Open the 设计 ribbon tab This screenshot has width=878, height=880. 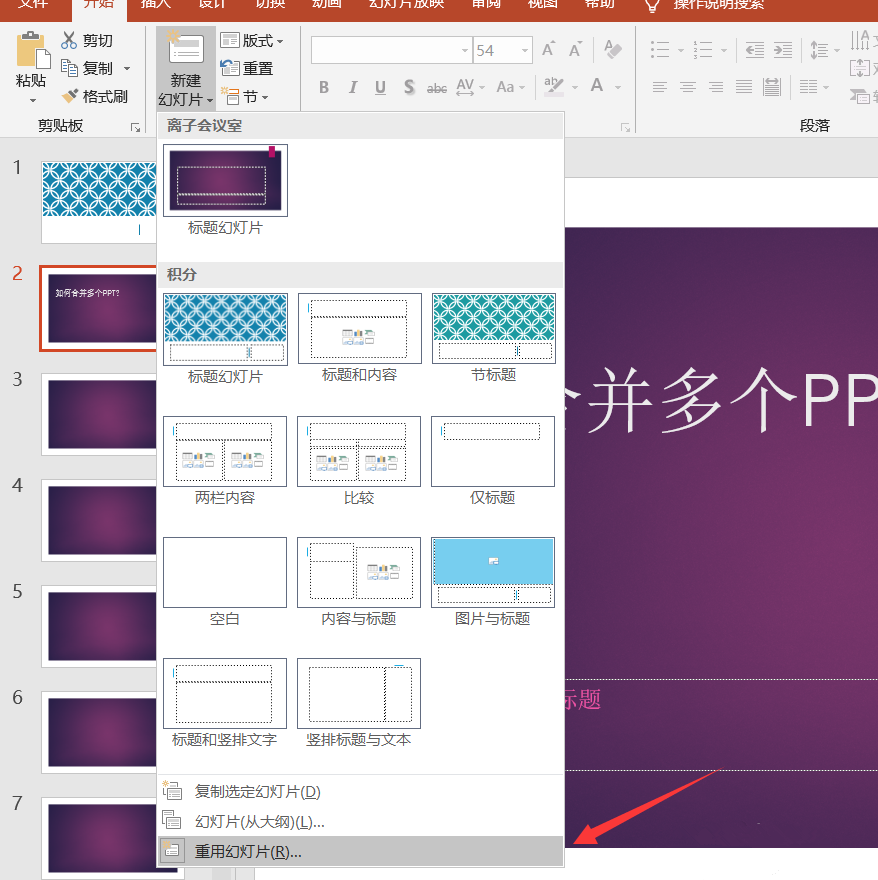coord(211,6)
